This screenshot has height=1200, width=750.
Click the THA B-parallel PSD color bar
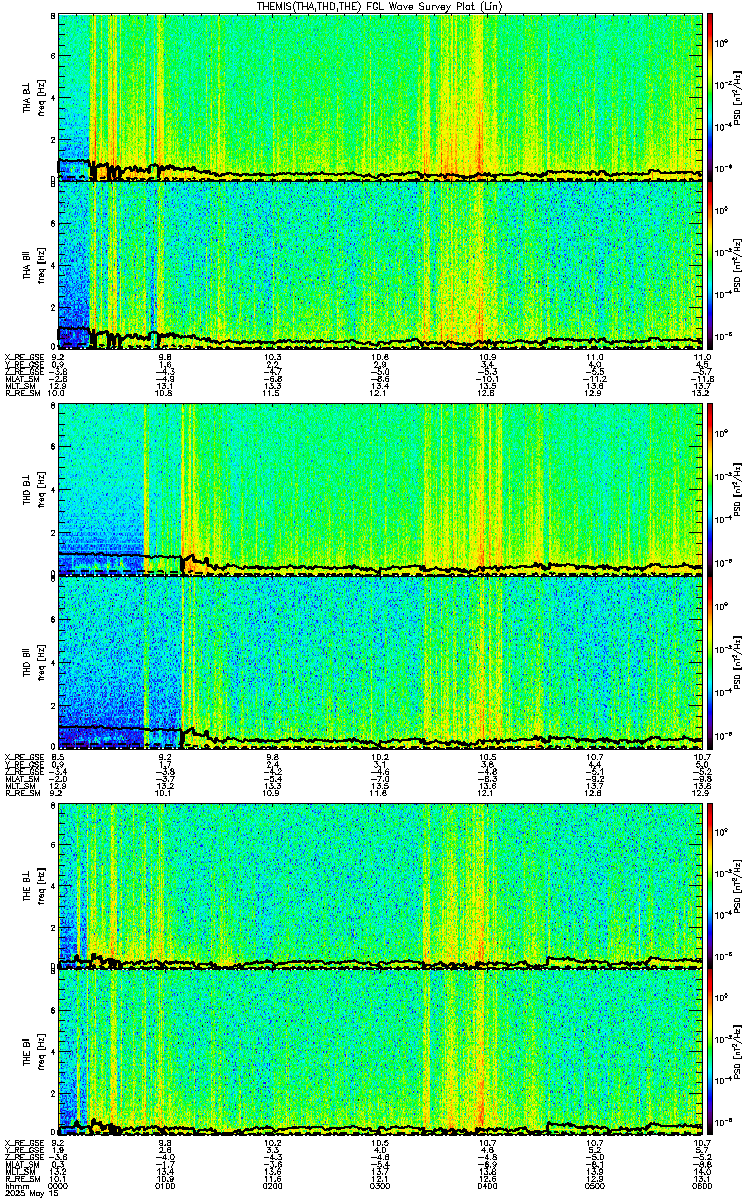pyautogui.click(x=710, y=264)
